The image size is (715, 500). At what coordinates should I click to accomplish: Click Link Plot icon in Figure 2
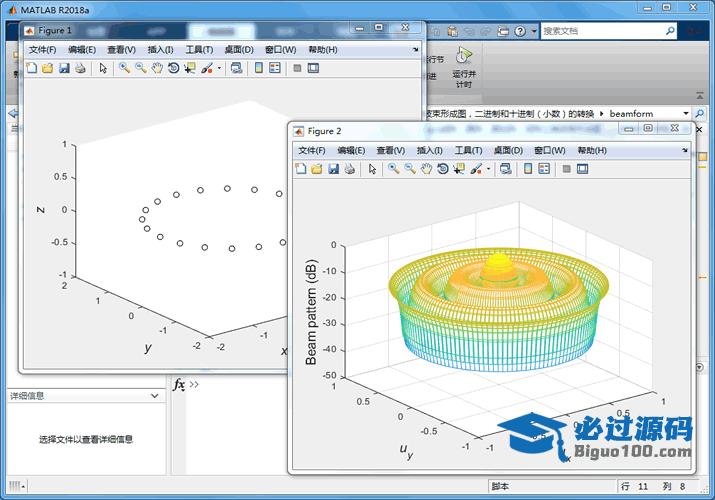click(x=506, y=169)
